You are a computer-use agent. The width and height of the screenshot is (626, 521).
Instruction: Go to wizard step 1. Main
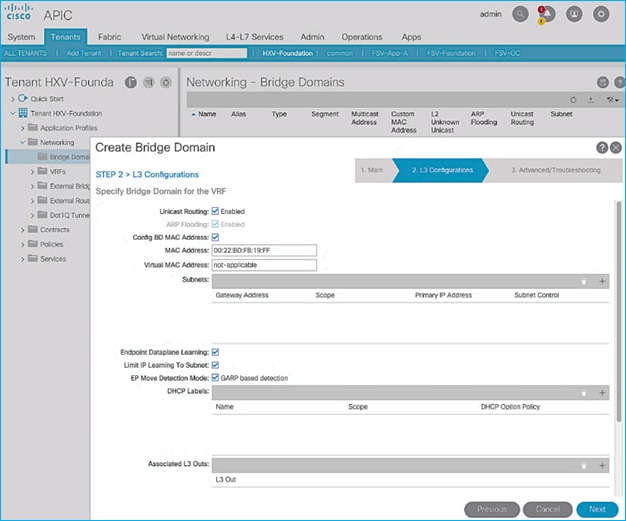[x=372, y=170]
